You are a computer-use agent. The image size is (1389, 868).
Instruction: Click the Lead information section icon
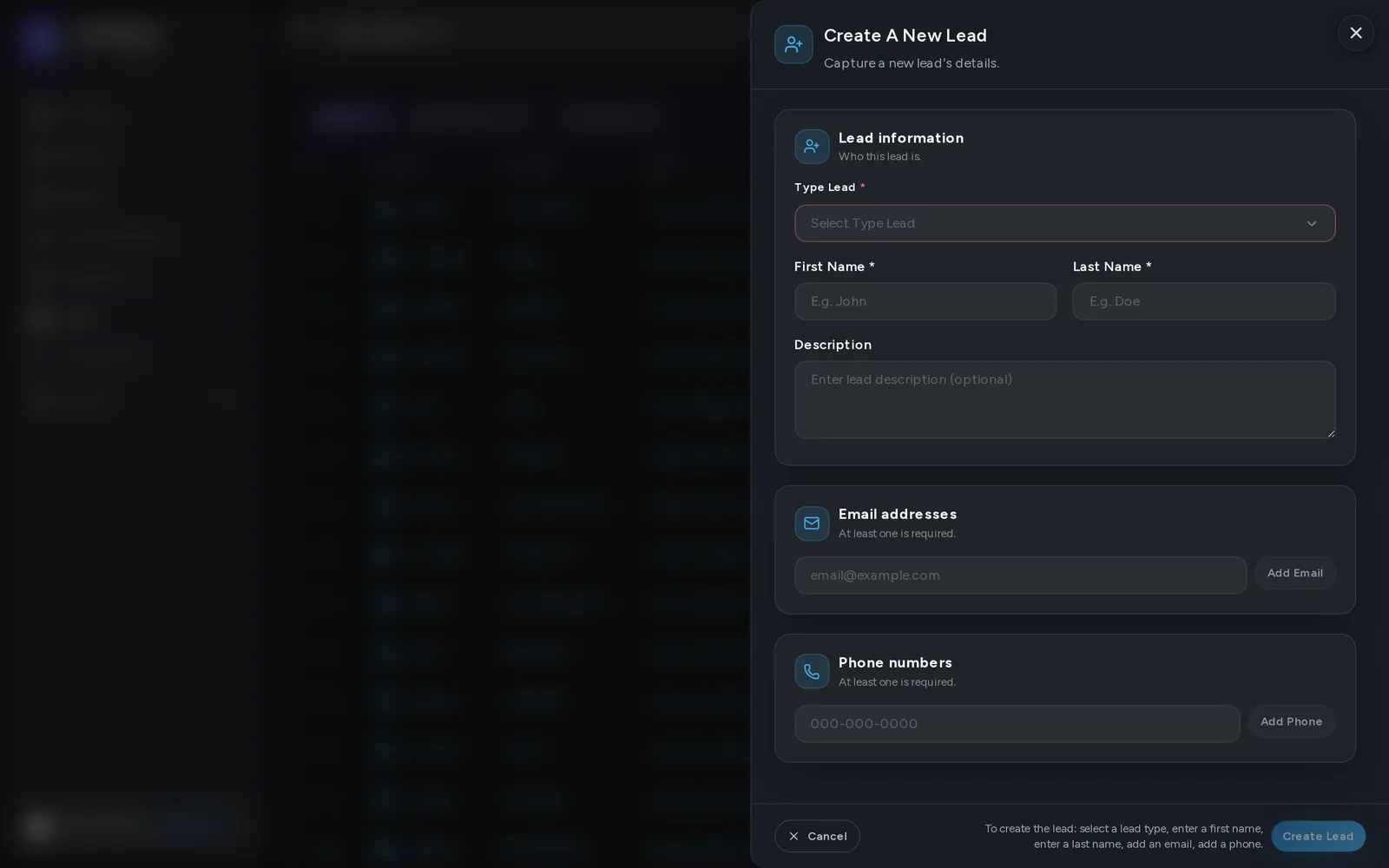[x=812, y=147]
